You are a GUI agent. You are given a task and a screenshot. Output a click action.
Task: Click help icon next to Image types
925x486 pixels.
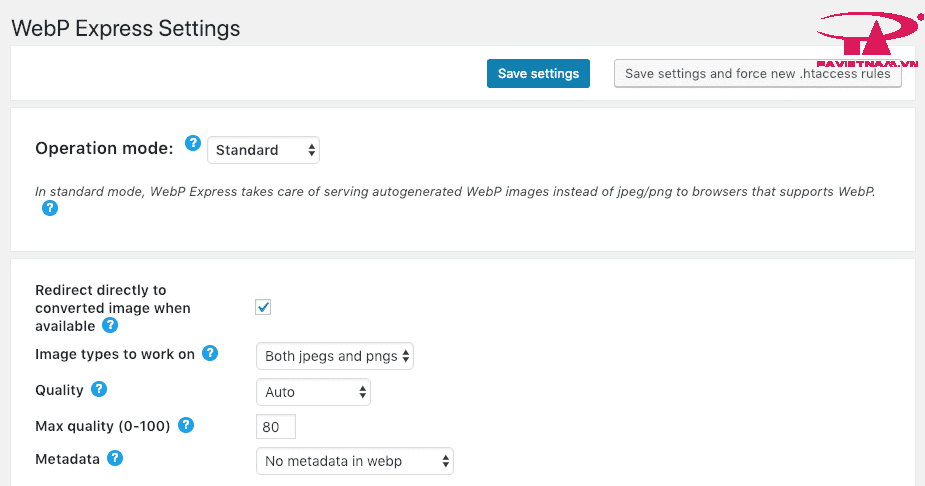click(210, 353)
